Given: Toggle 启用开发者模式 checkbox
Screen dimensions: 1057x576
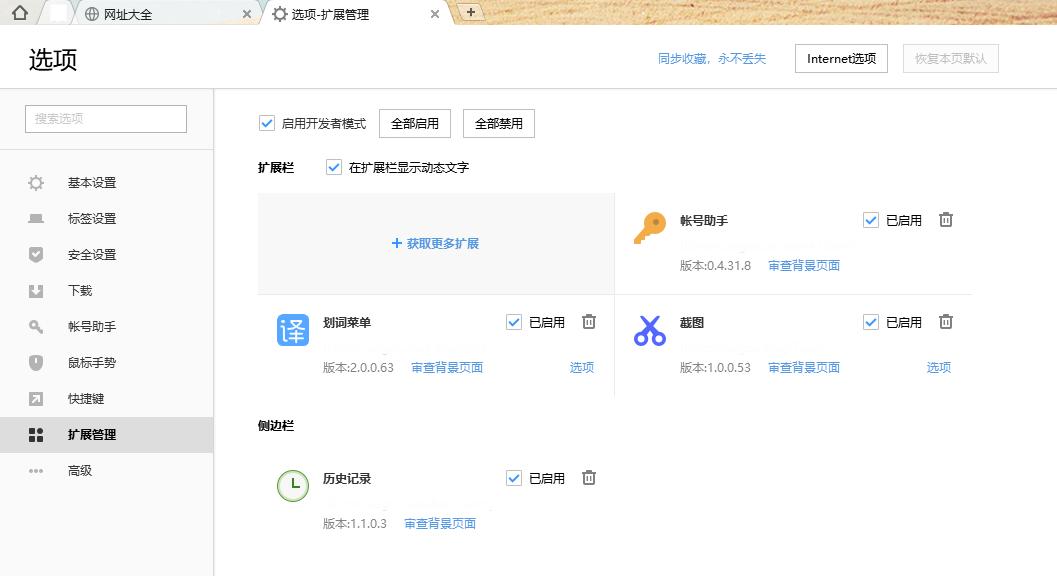Looking at the screenshot, I should pyautogui.click(x=265, y=123).
